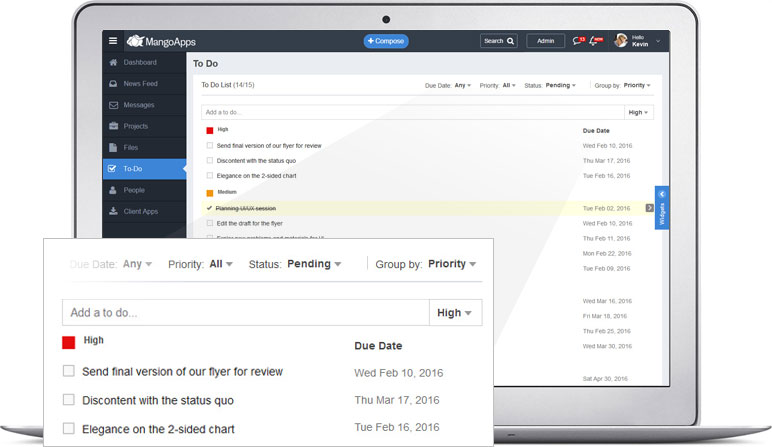Viewport: 772px width, 447px height.
Task: Open Group by Priority in zoomed callout
Action: pos(452,264)
